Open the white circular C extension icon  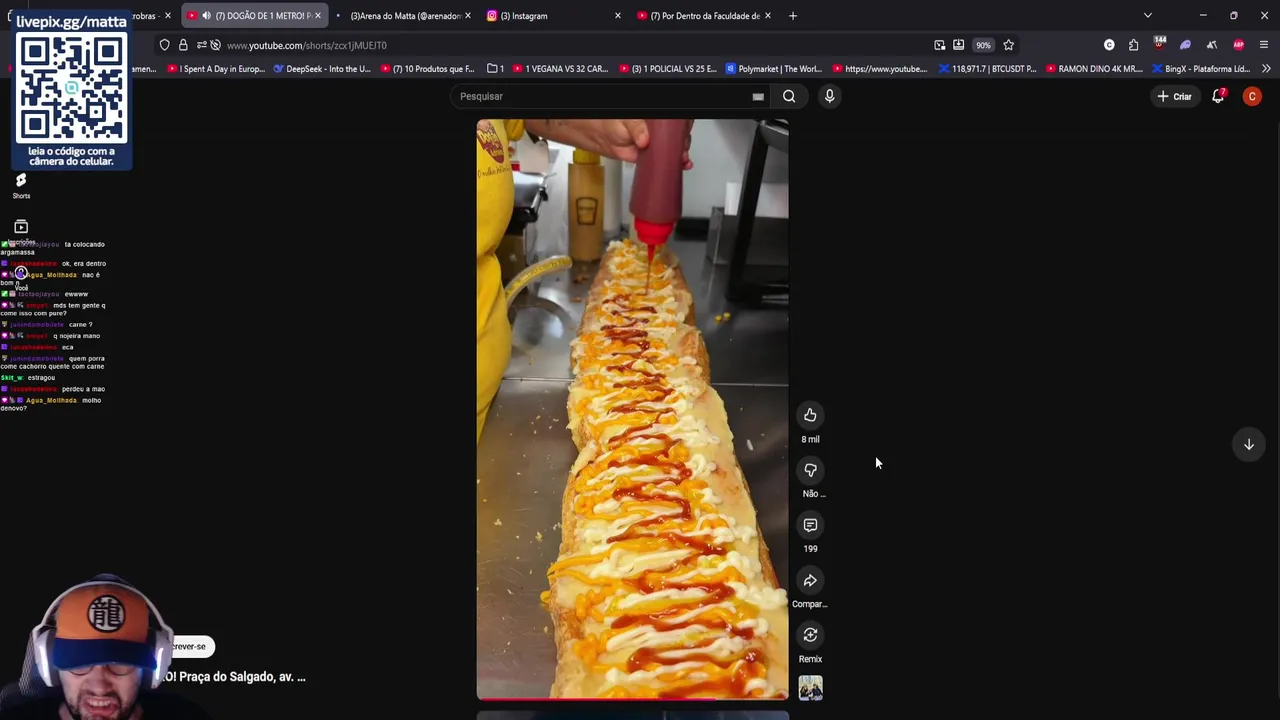[1109, 45]
